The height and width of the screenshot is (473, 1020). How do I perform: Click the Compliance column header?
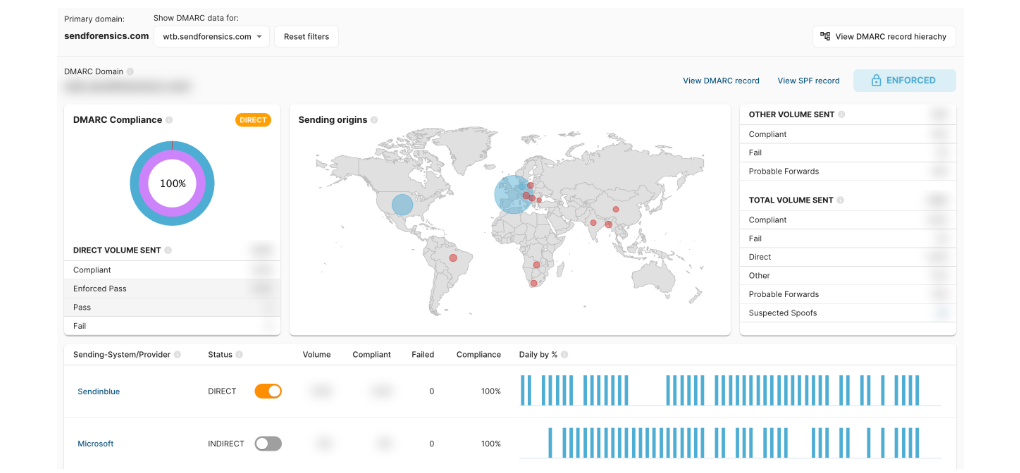[x=479, y=355]
